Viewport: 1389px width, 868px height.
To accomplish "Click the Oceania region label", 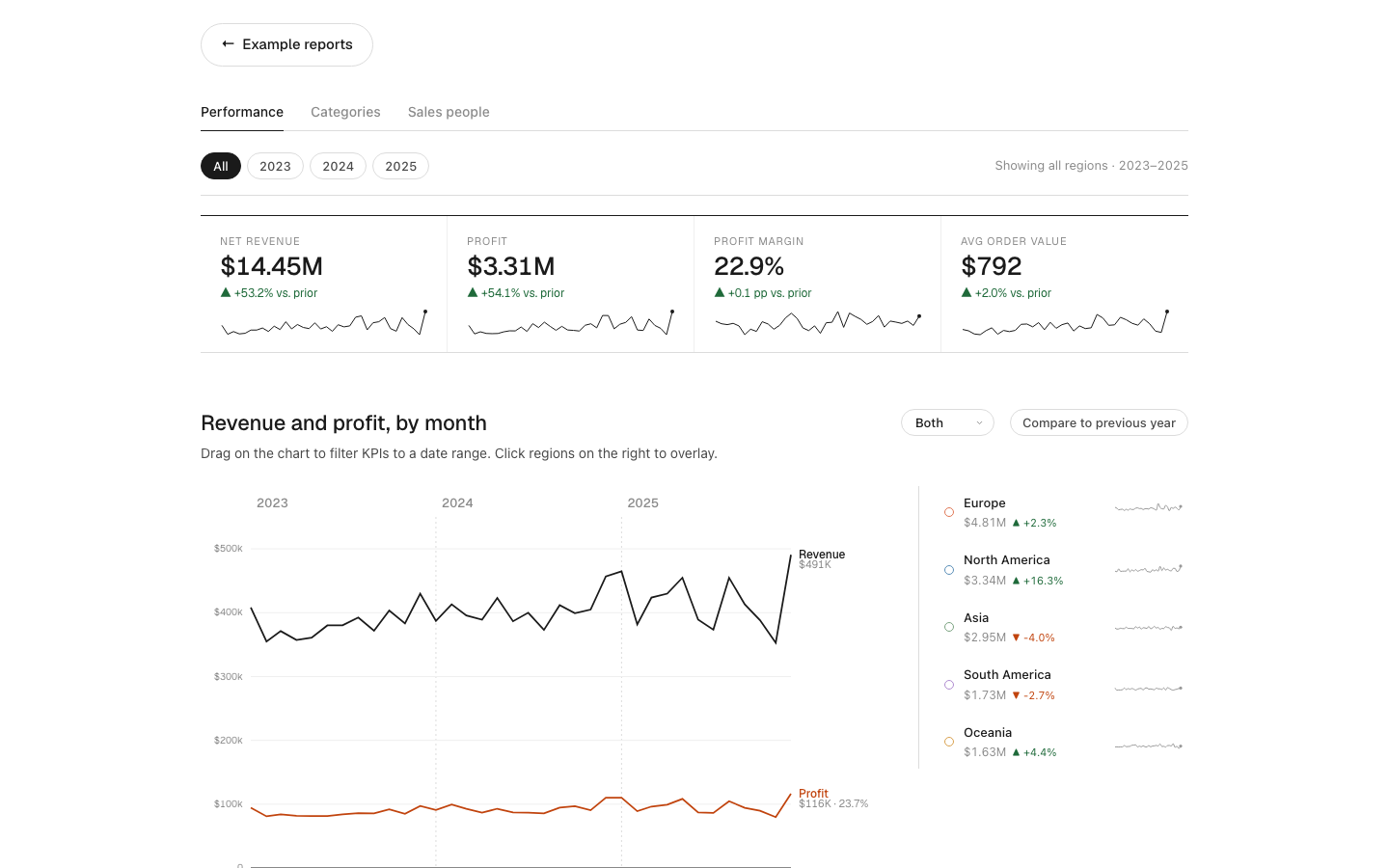I will (988, 732).
